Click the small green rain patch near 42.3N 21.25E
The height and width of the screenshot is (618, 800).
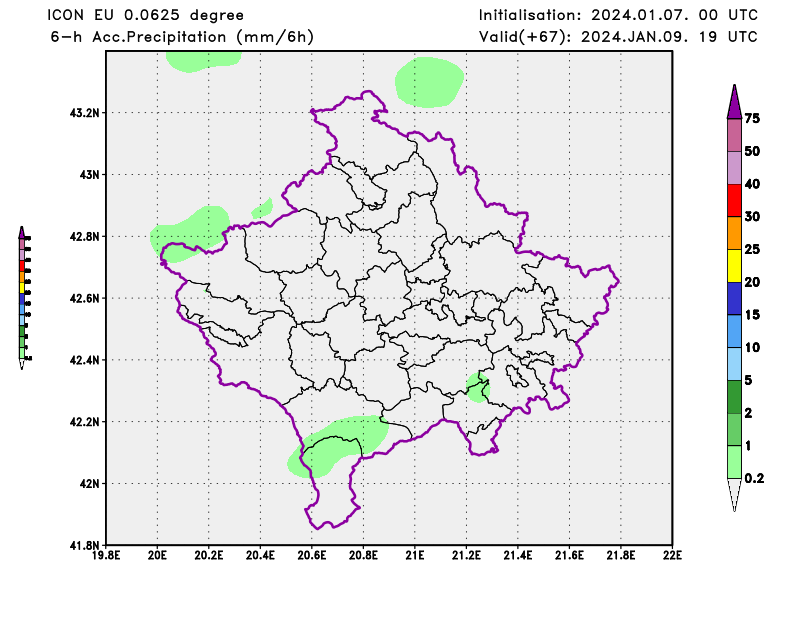478,387
